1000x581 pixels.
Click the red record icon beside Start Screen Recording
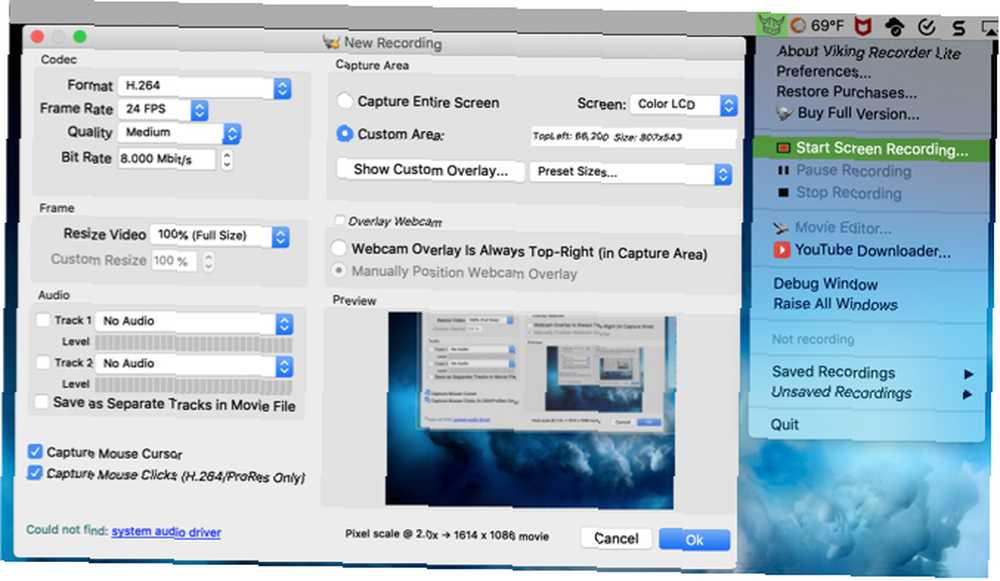(x=783, y=148)
